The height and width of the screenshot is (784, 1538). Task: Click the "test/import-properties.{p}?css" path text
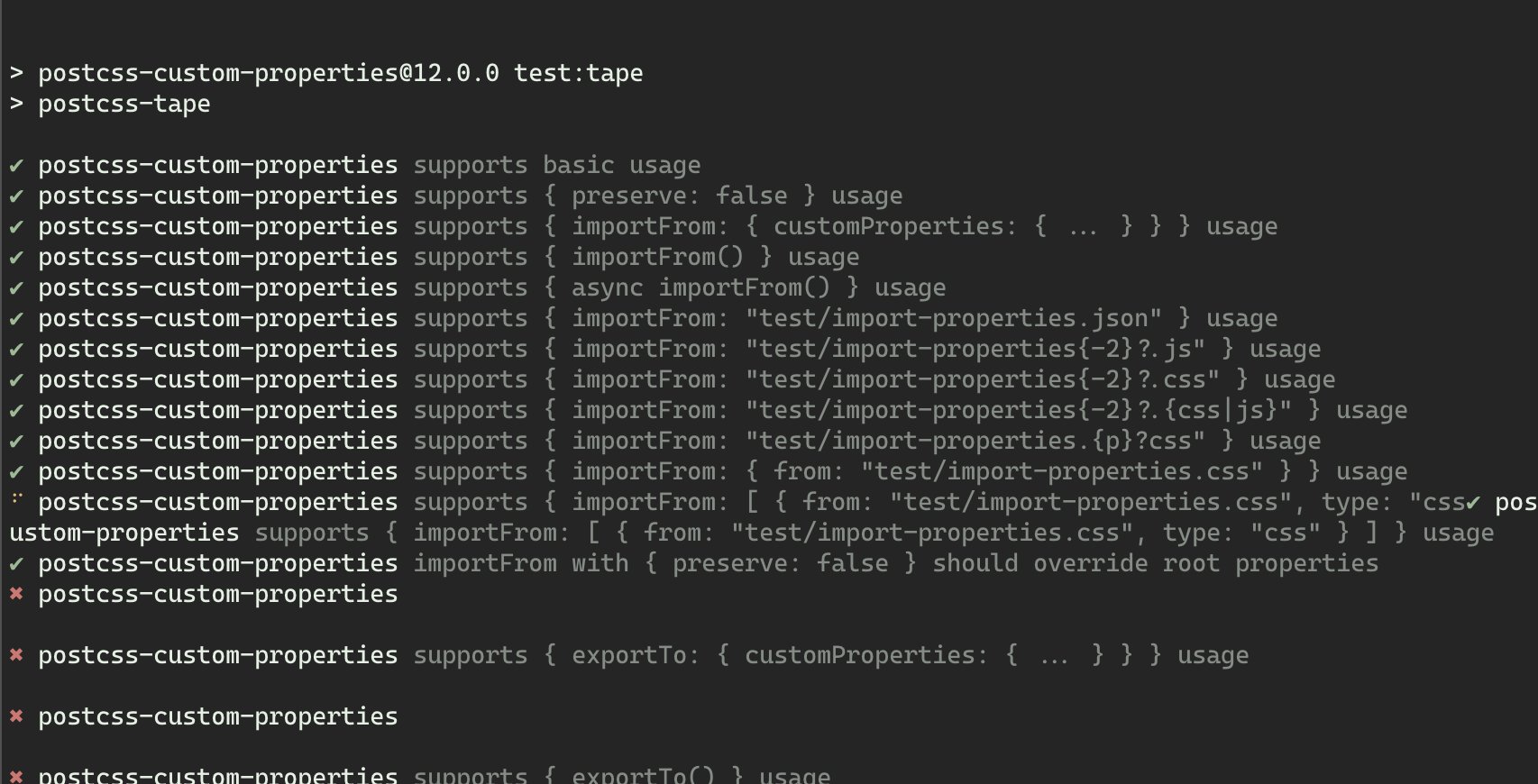975,442
